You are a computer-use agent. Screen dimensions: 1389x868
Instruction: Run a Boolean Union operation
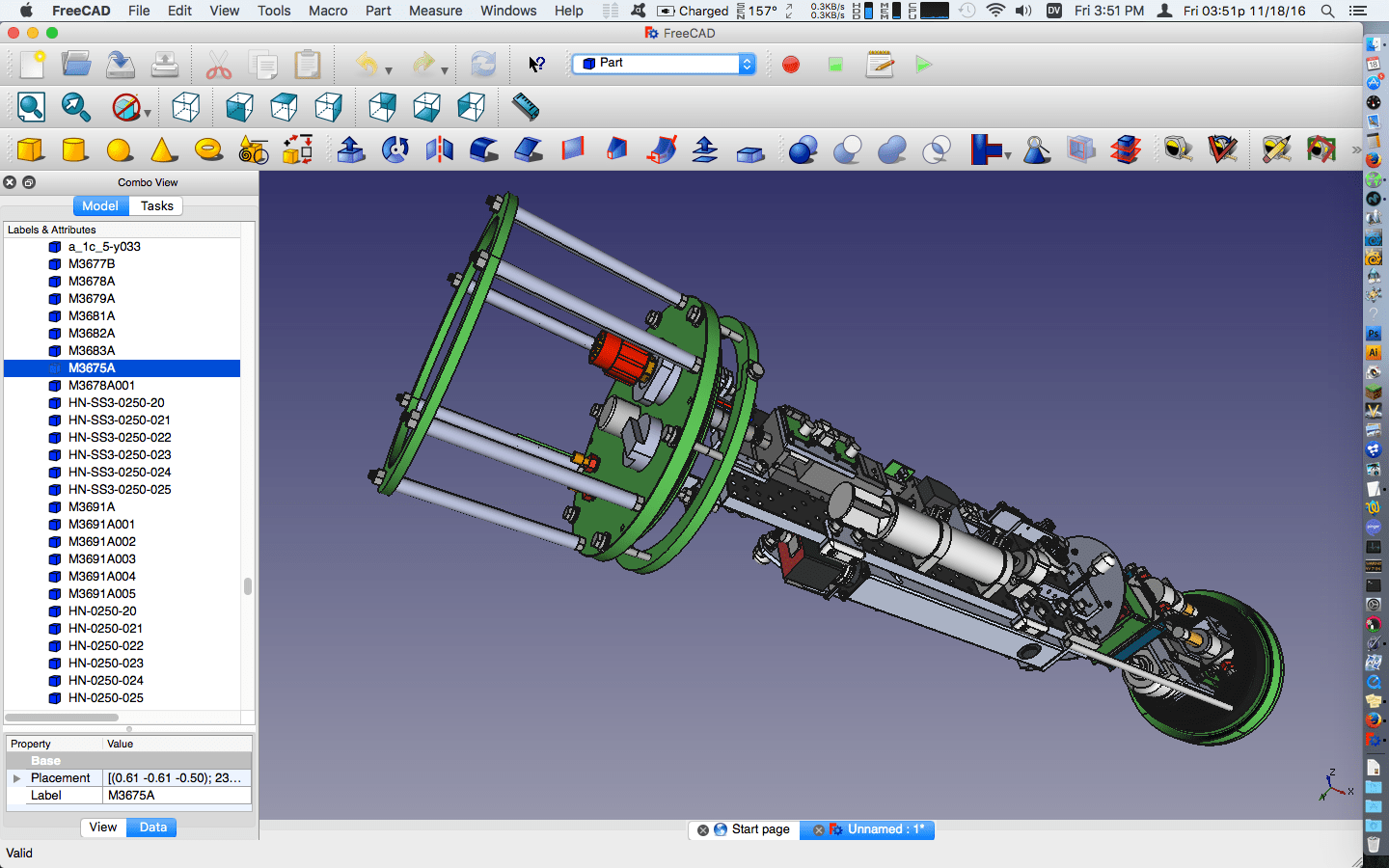892,149
